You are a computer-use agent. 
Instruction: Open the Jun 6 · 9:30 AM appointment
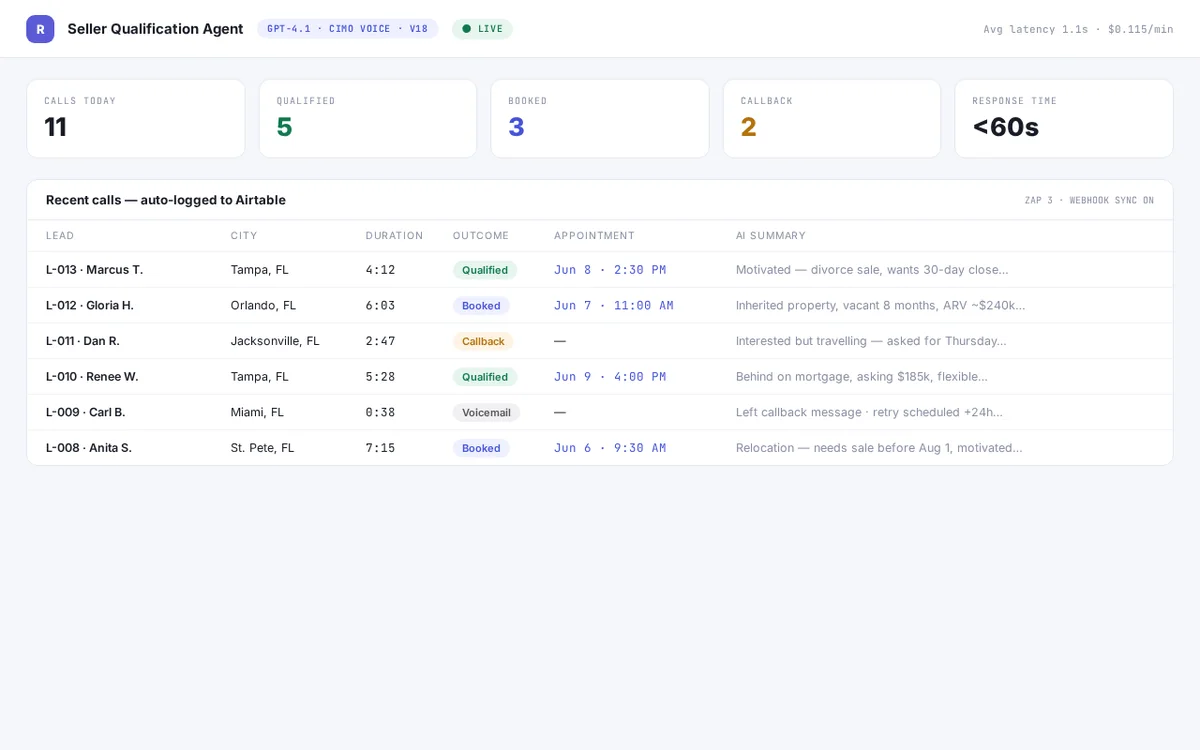(x=610, y=448)
